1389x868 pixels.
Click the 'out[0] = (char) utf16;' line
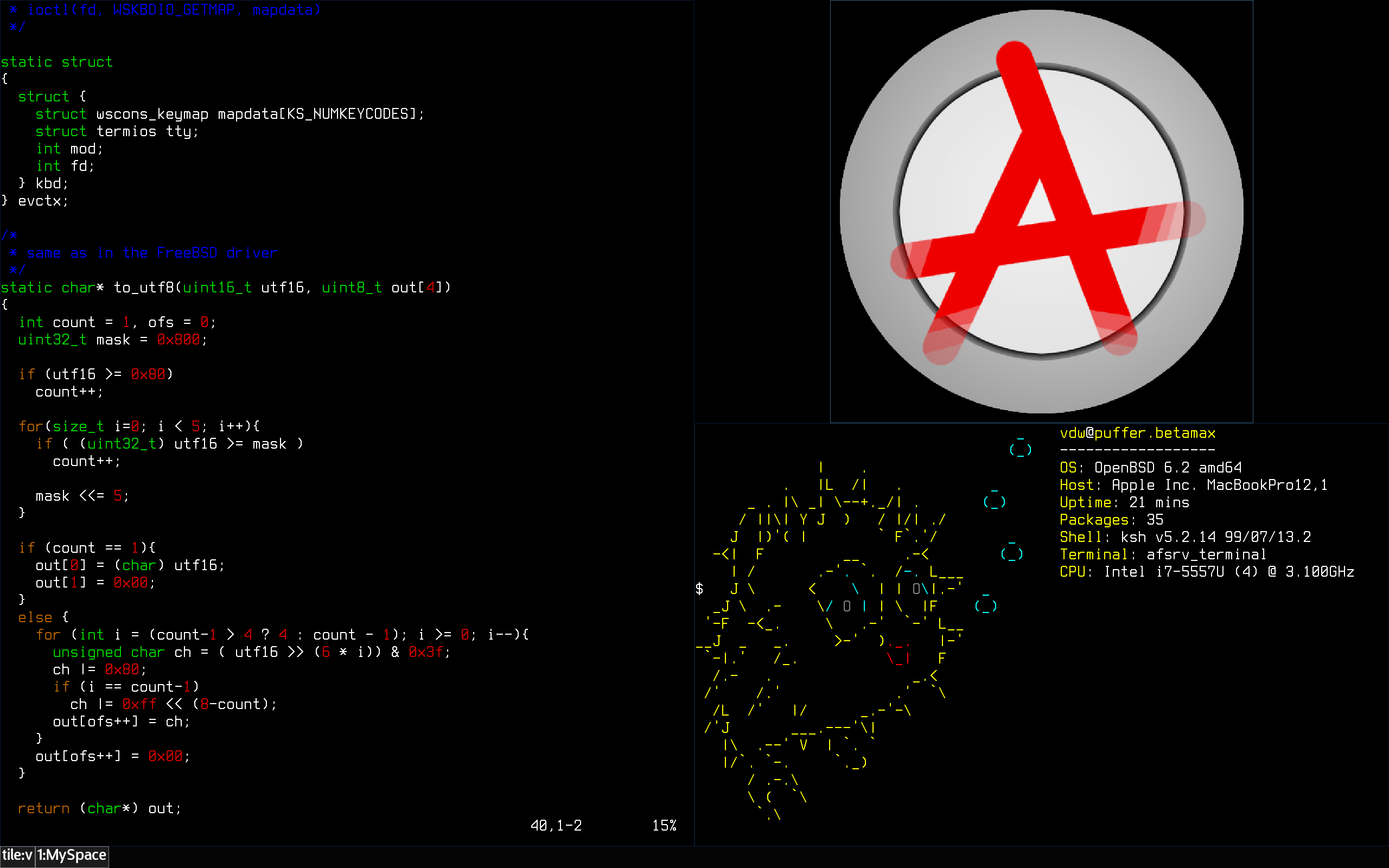tap(130, 565)
